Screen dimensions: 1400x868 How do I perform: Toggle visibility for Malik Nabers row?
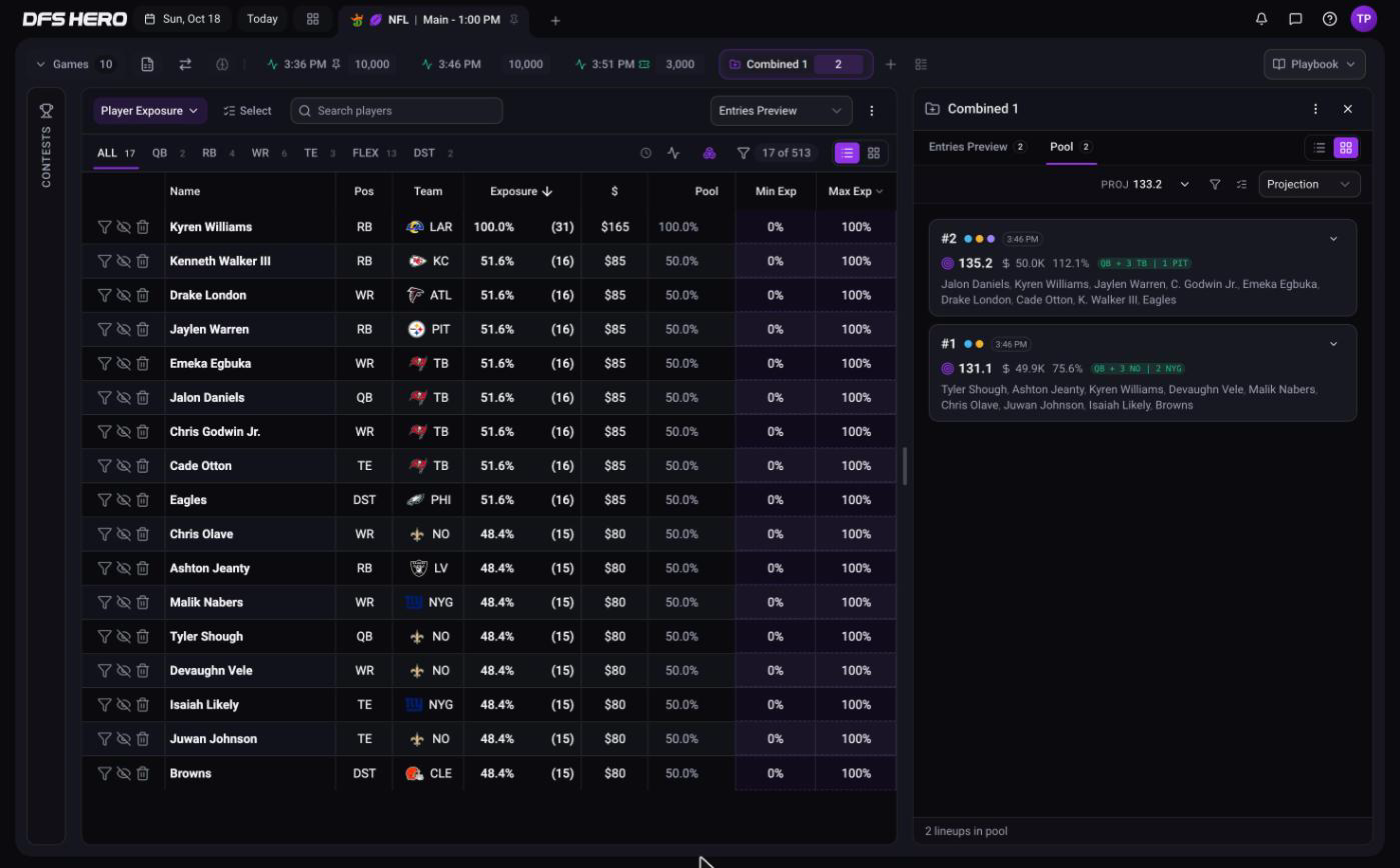click(124, 602)
